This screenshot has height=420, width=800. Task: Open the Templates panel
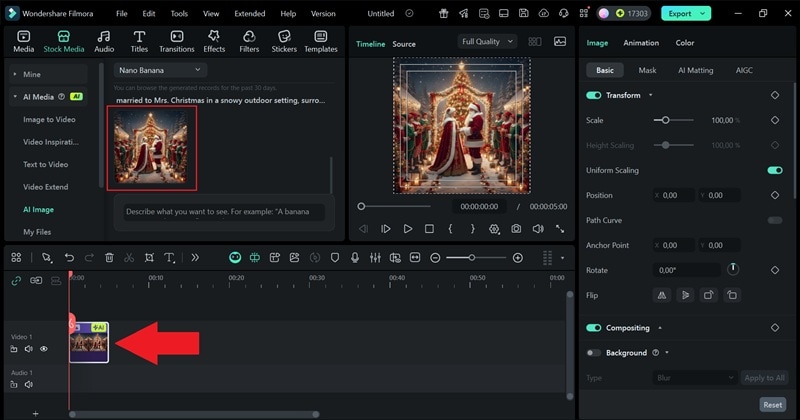coord(321,42)
